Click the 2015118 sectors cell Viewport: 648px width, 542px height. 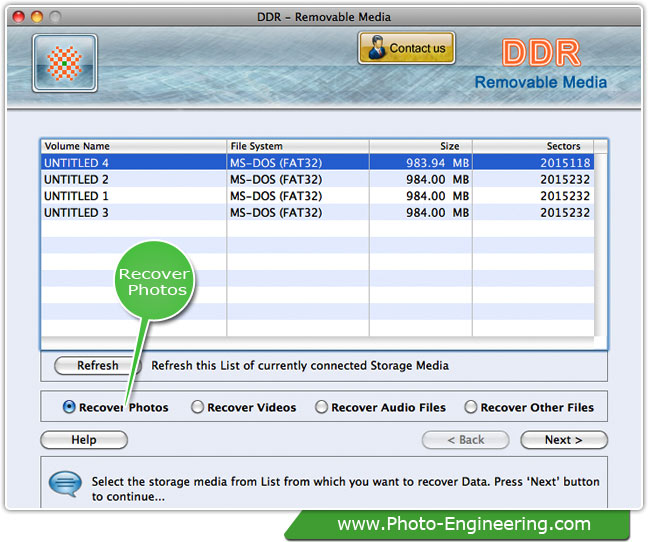coord(533,162)
